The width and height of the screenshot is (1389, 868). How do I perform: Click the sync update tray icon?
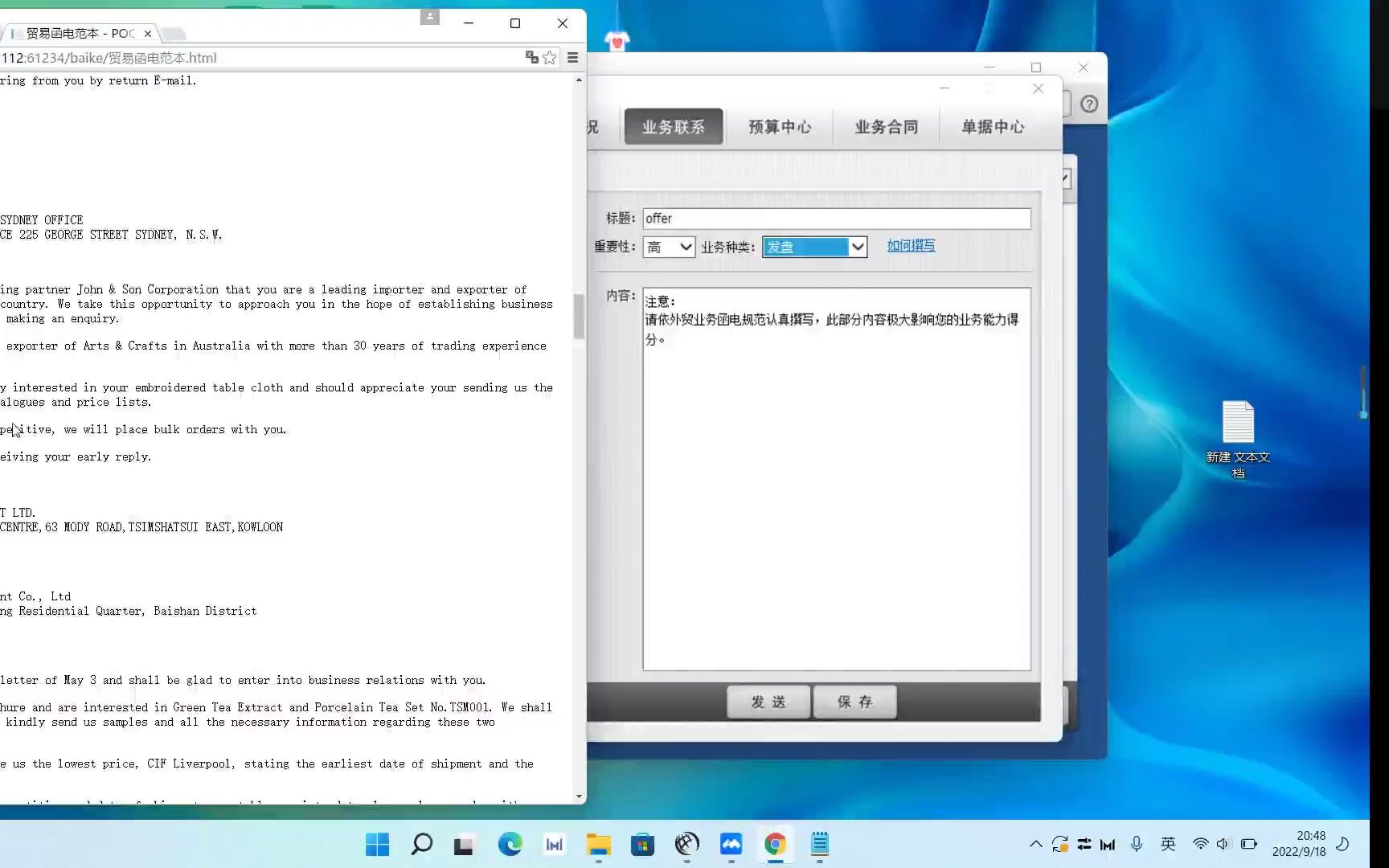(x=1060, y=844)
